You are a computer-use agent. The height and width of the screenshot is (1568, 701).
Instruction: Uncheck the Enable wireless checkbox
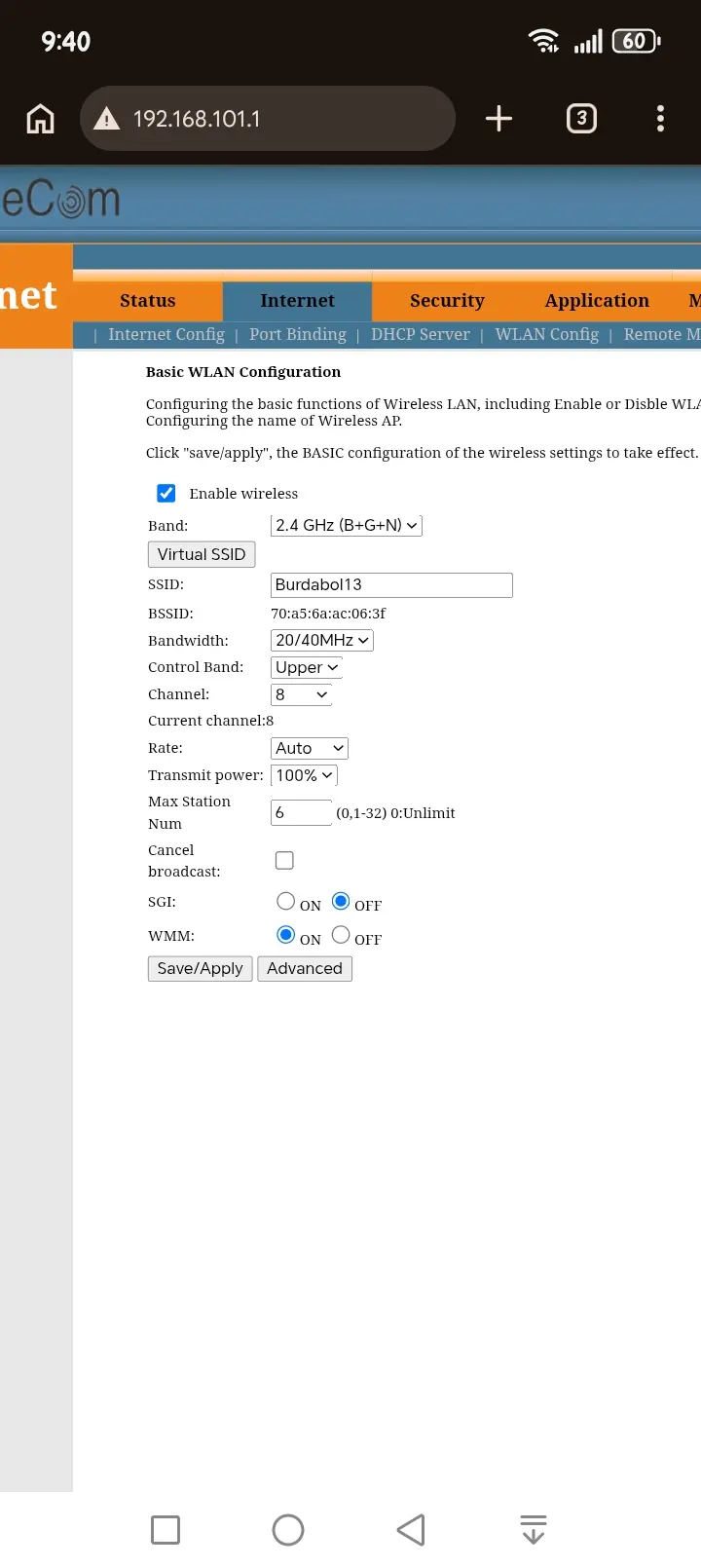[166, 493]
